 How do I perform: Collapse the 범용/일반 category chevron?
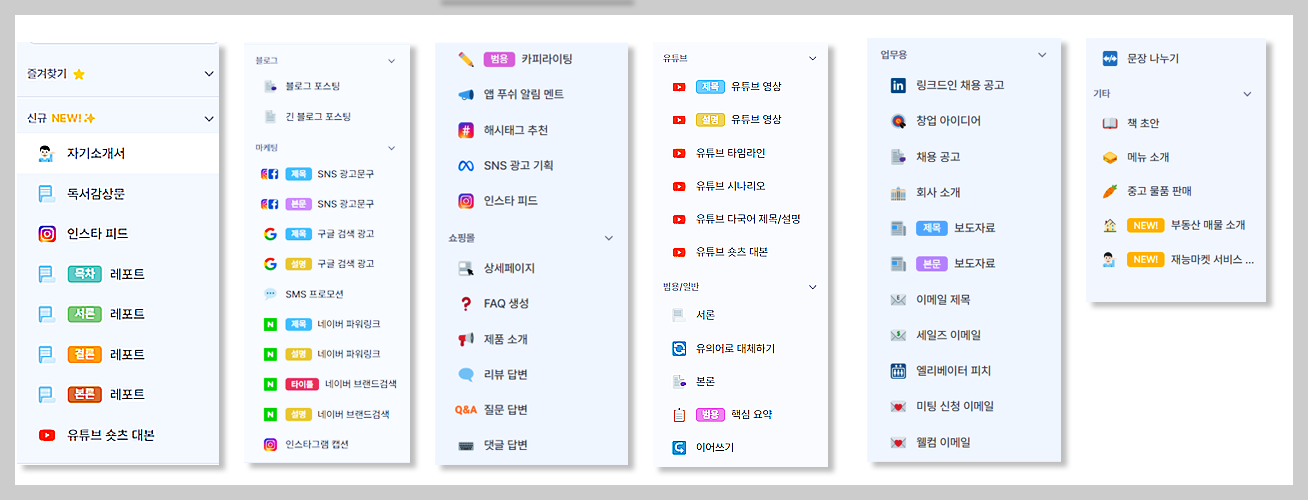click(x=812, y=287)
